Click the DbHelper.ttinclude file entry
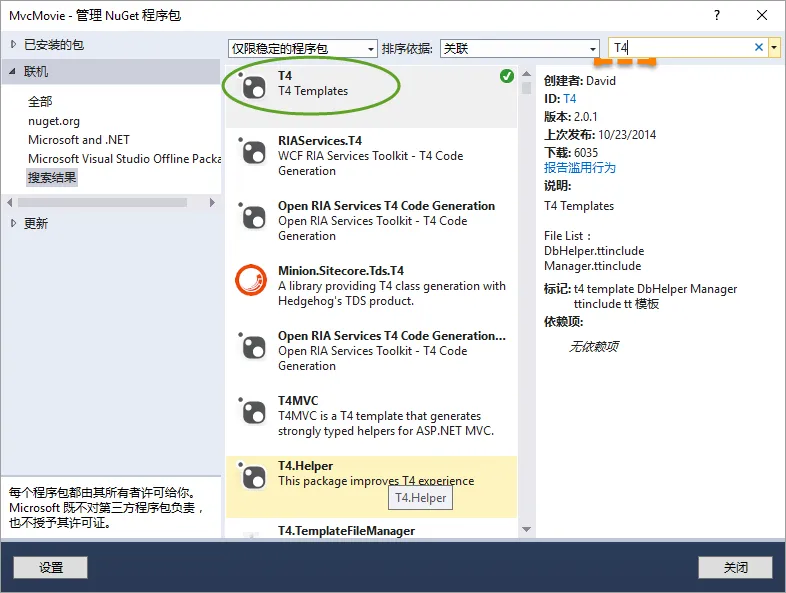786x593 pixels. point(594,251)
